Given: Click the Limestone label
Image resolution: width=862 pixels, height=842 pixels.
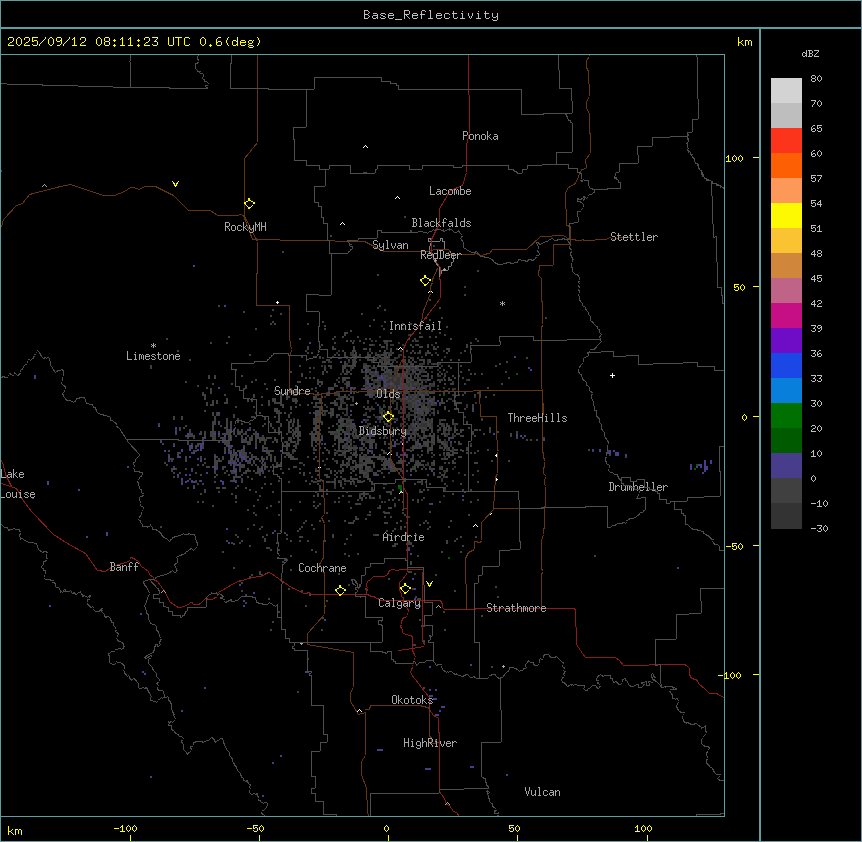Looking at the screenshot, I should 153,356.
